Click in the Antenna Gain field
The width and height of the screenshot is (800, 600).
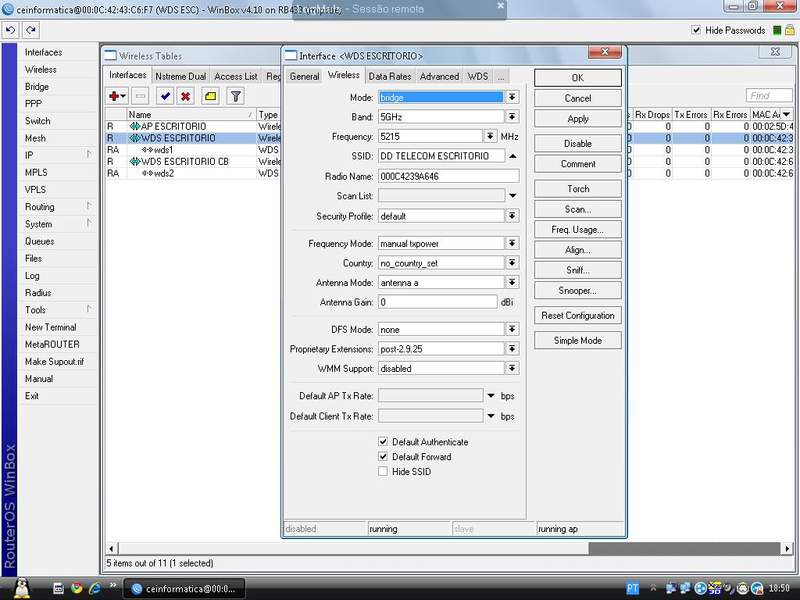(437, 302)
